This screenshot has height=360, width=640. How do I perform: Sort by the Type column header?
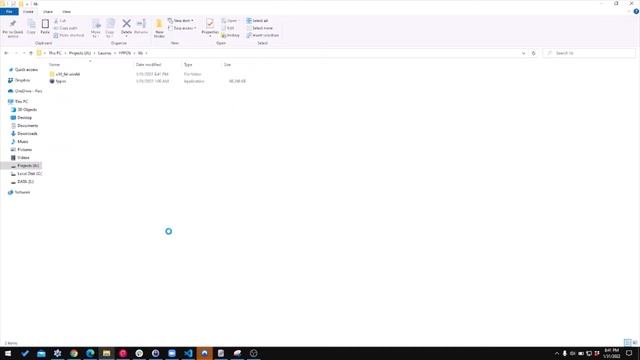coord(188,64)
